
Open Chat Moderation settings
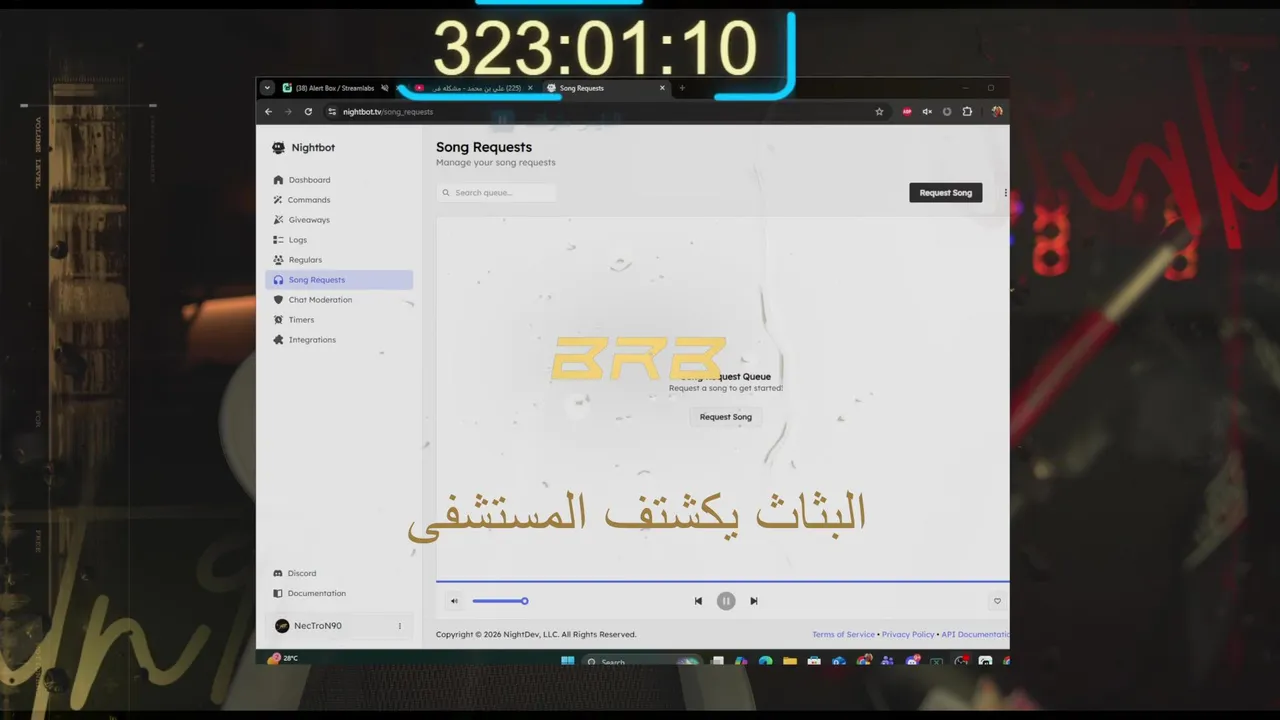pos(339,300)
